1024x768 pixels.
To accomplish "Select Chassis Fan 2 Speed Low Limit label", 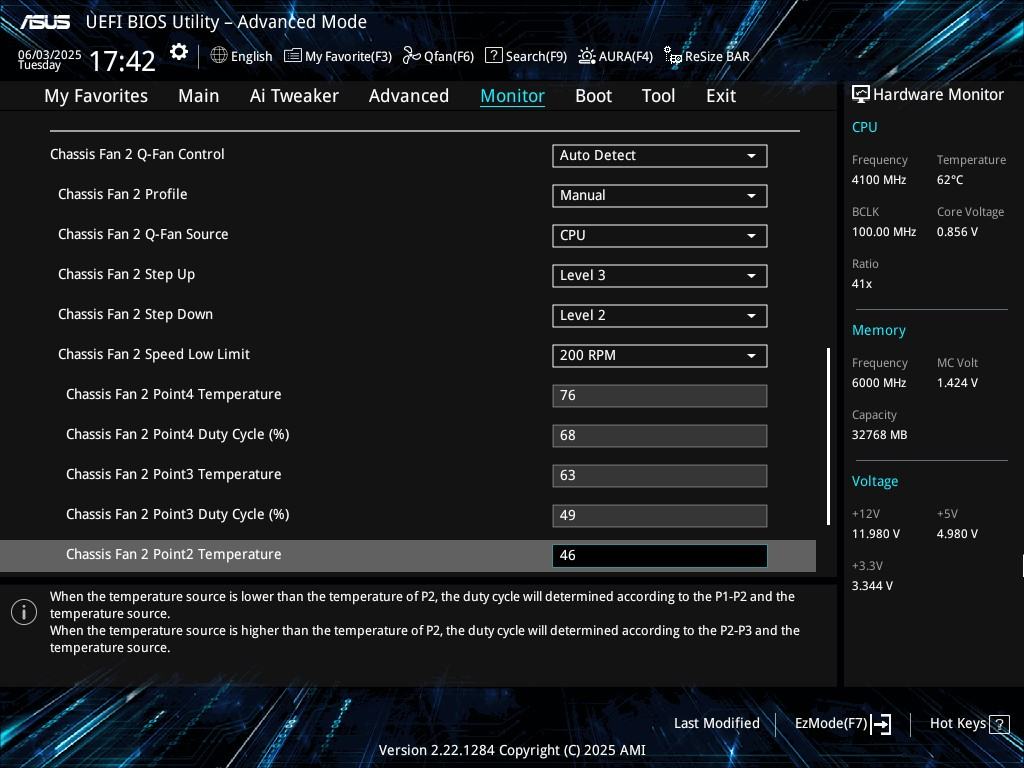I will [153, 355].
